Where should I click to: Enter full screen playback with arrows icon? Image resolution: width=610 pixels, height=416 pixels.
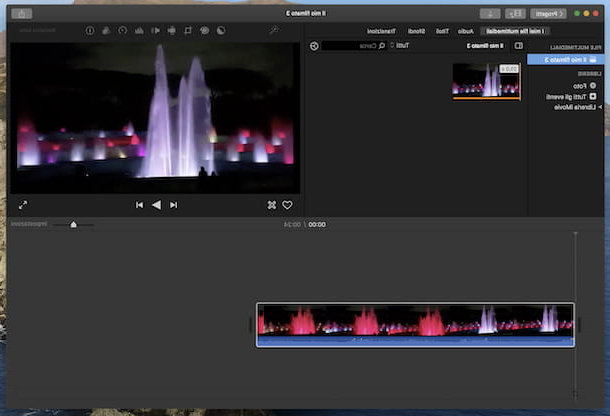[23, 205]
